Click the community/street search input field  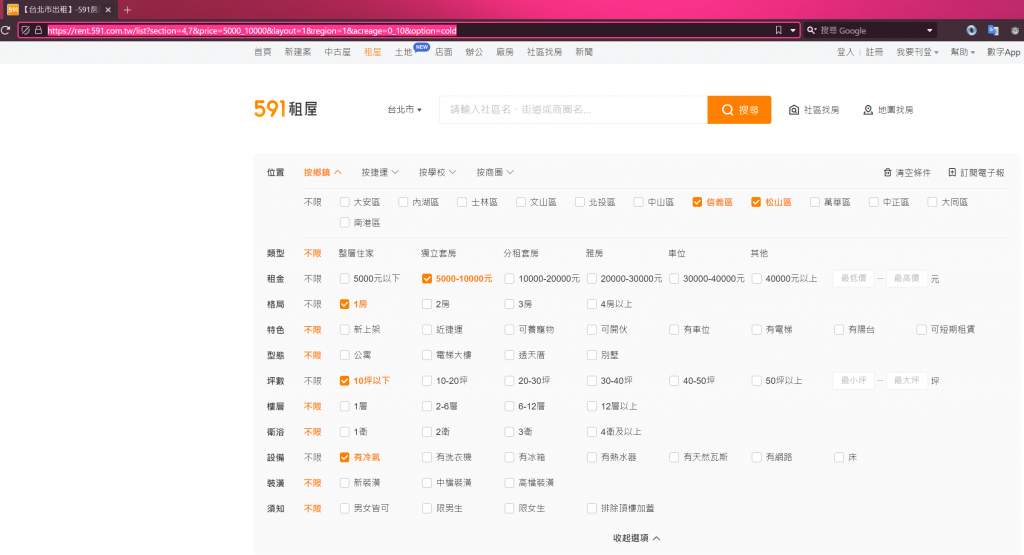coord(573,110)
